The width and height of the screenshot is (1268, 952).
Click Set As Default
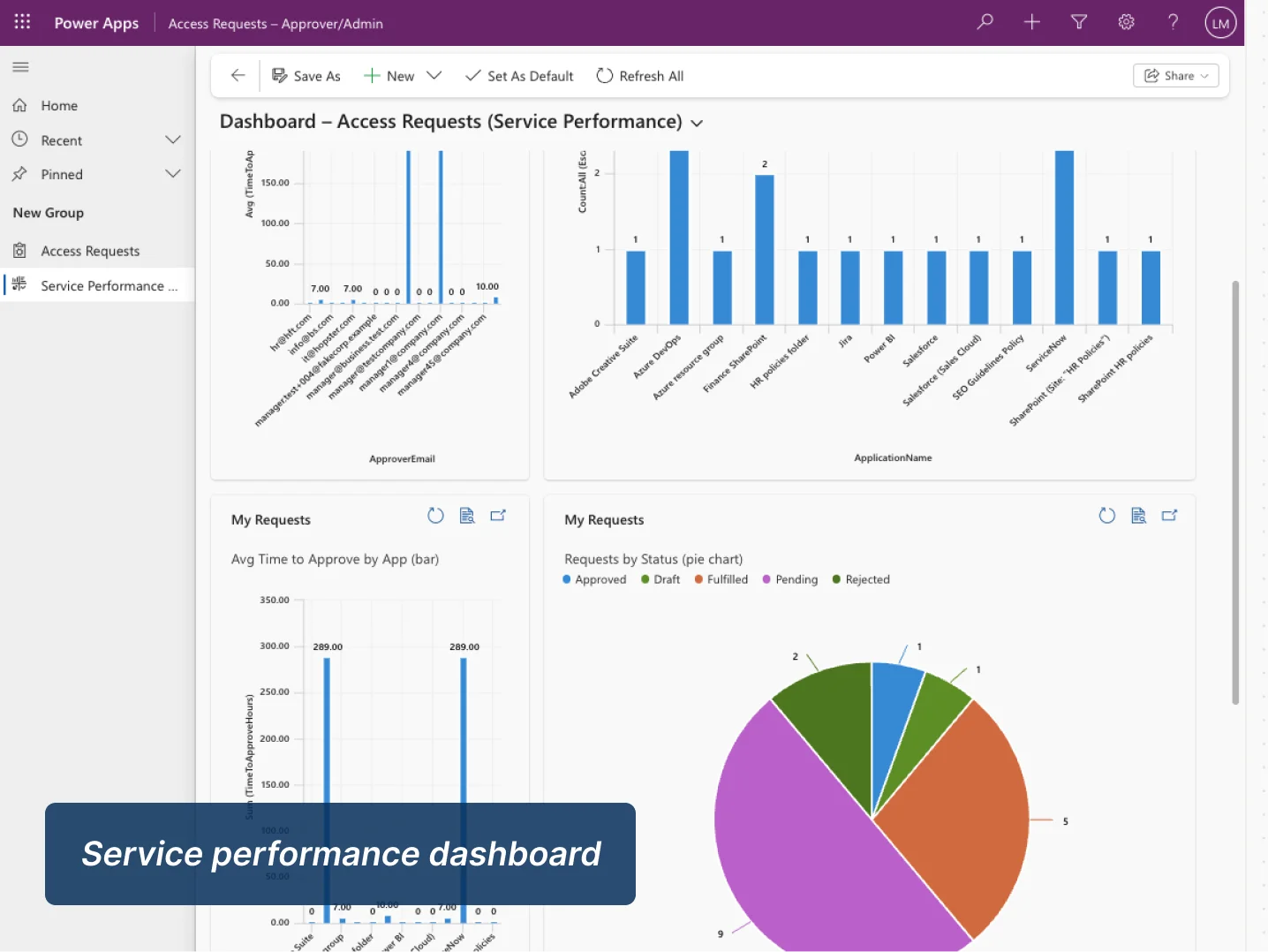point(519,75)
